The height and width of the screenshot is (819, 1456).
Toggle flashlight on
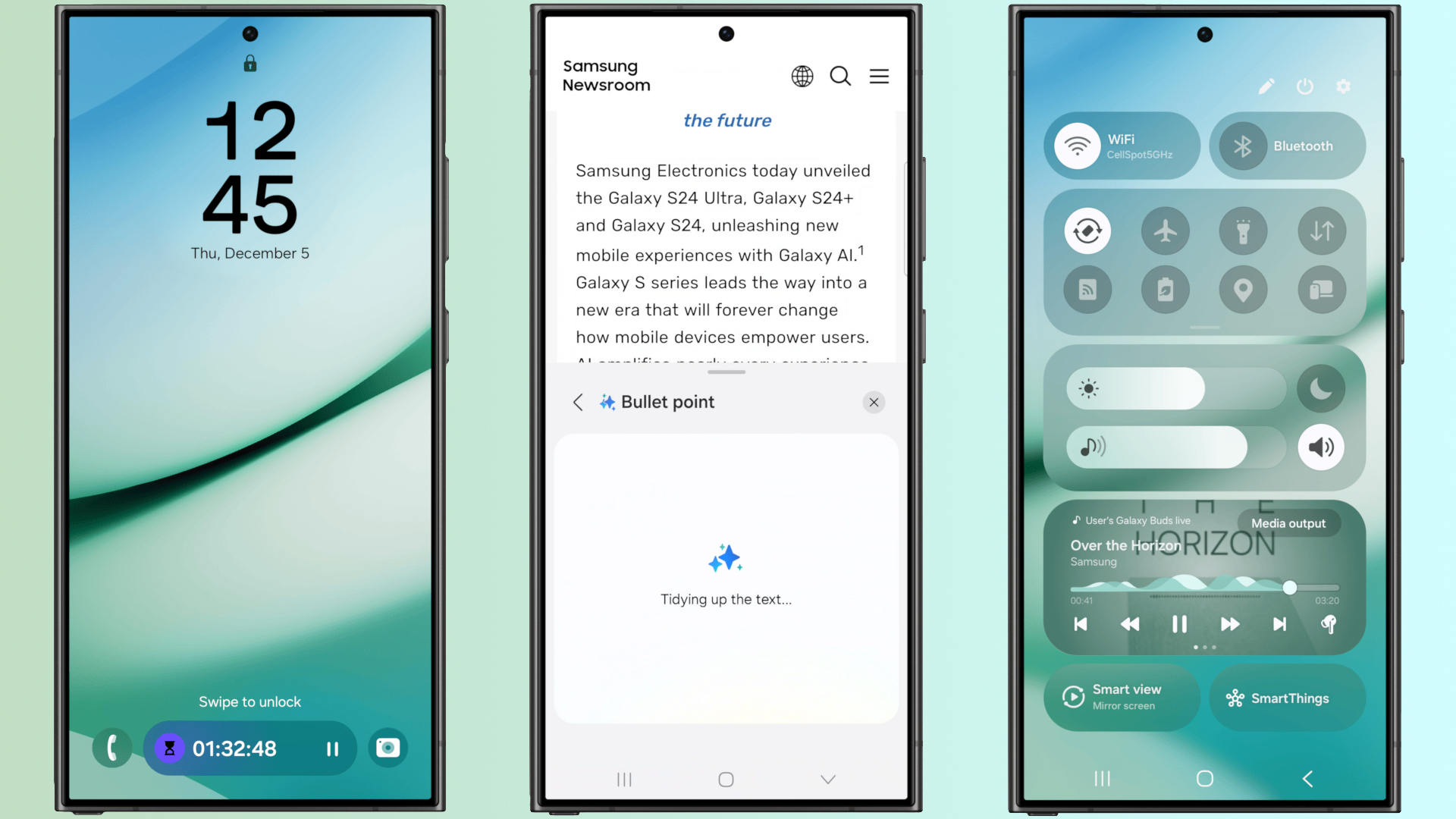click(x=1243, y=231)
